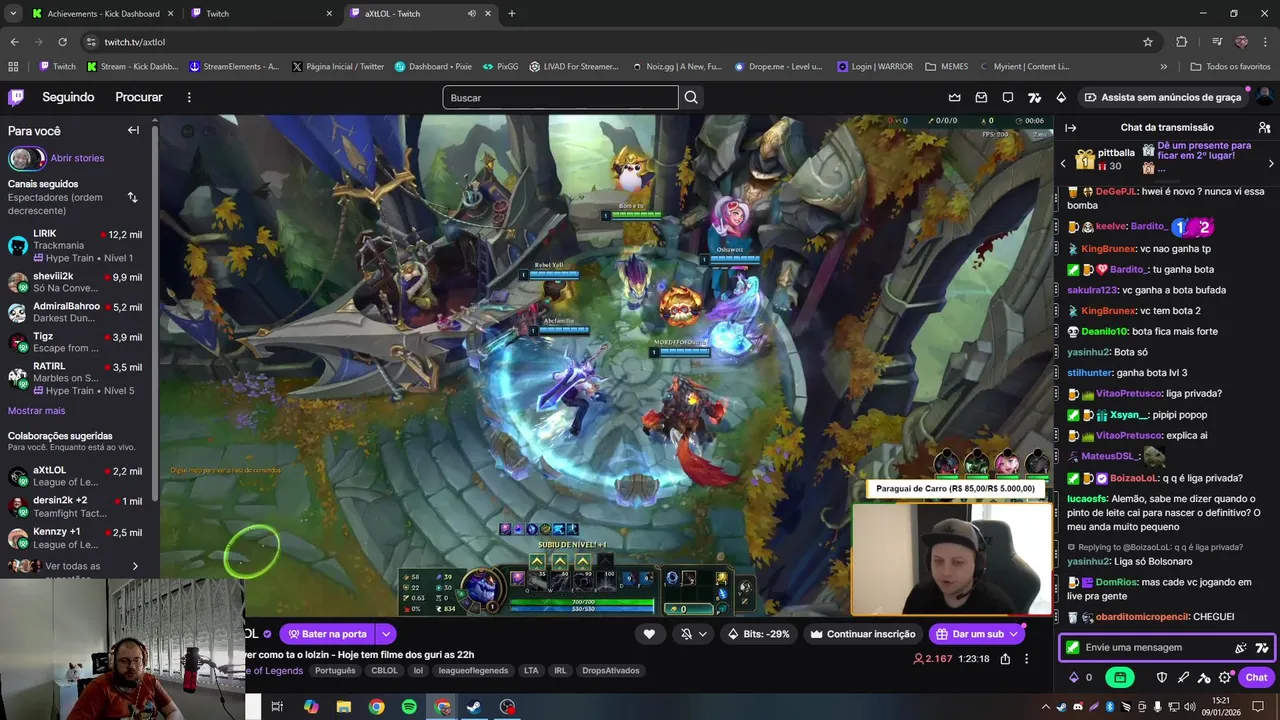Open the notification bell dropdown
The image size is (1280, 720).
pyautogui.click(x=694, y=634)
